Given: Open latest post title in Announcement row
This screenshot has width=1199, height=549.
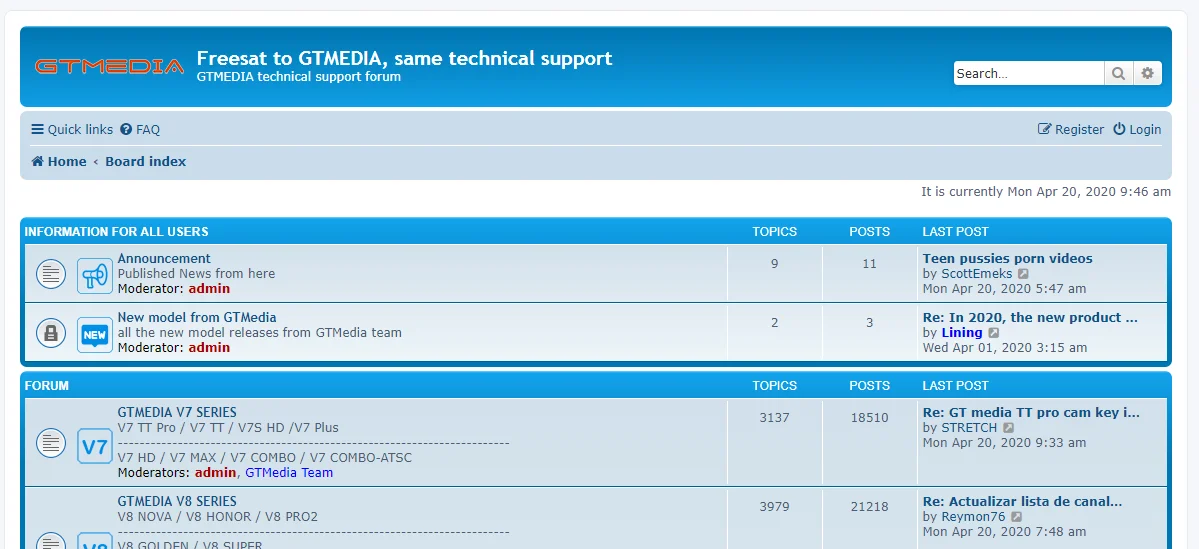Looking at the screenshot, I should pos(1007,258).
